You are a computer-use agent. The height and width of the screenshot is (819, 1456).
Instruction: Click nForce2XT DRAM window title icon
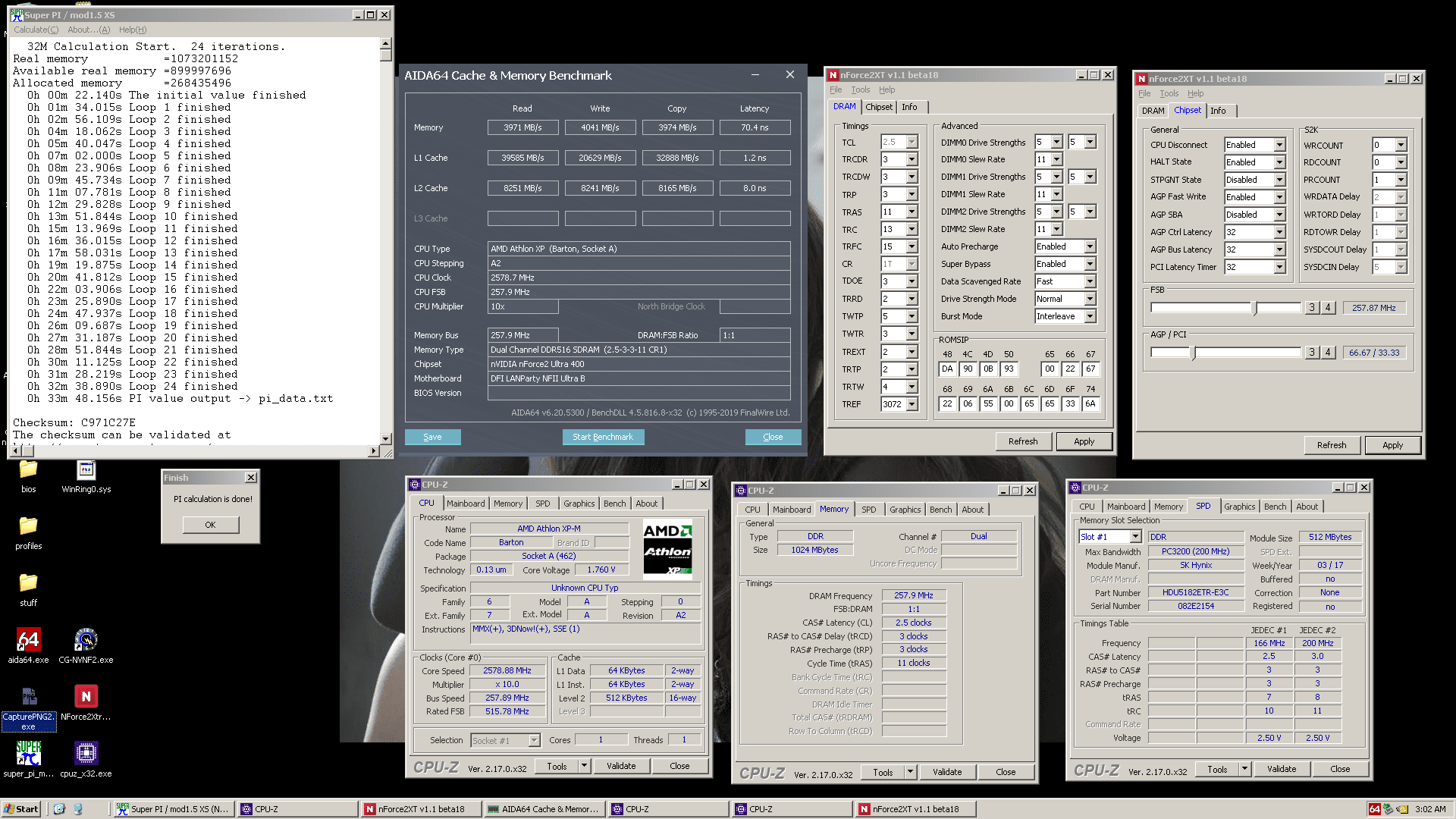(x=833, y=75)
